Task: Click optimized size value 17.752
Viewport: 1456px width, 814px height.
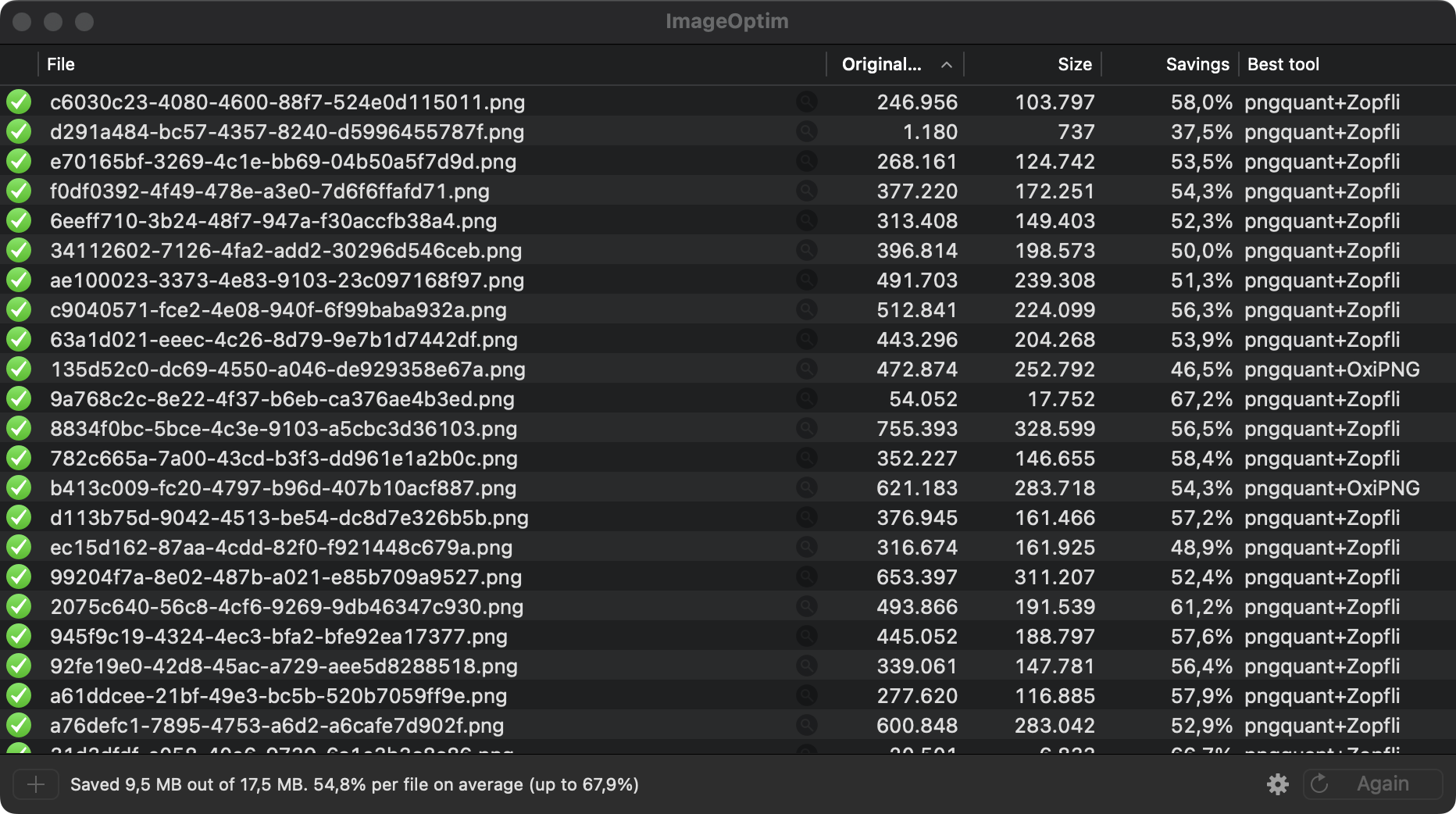Action: tap(1061, 399)
